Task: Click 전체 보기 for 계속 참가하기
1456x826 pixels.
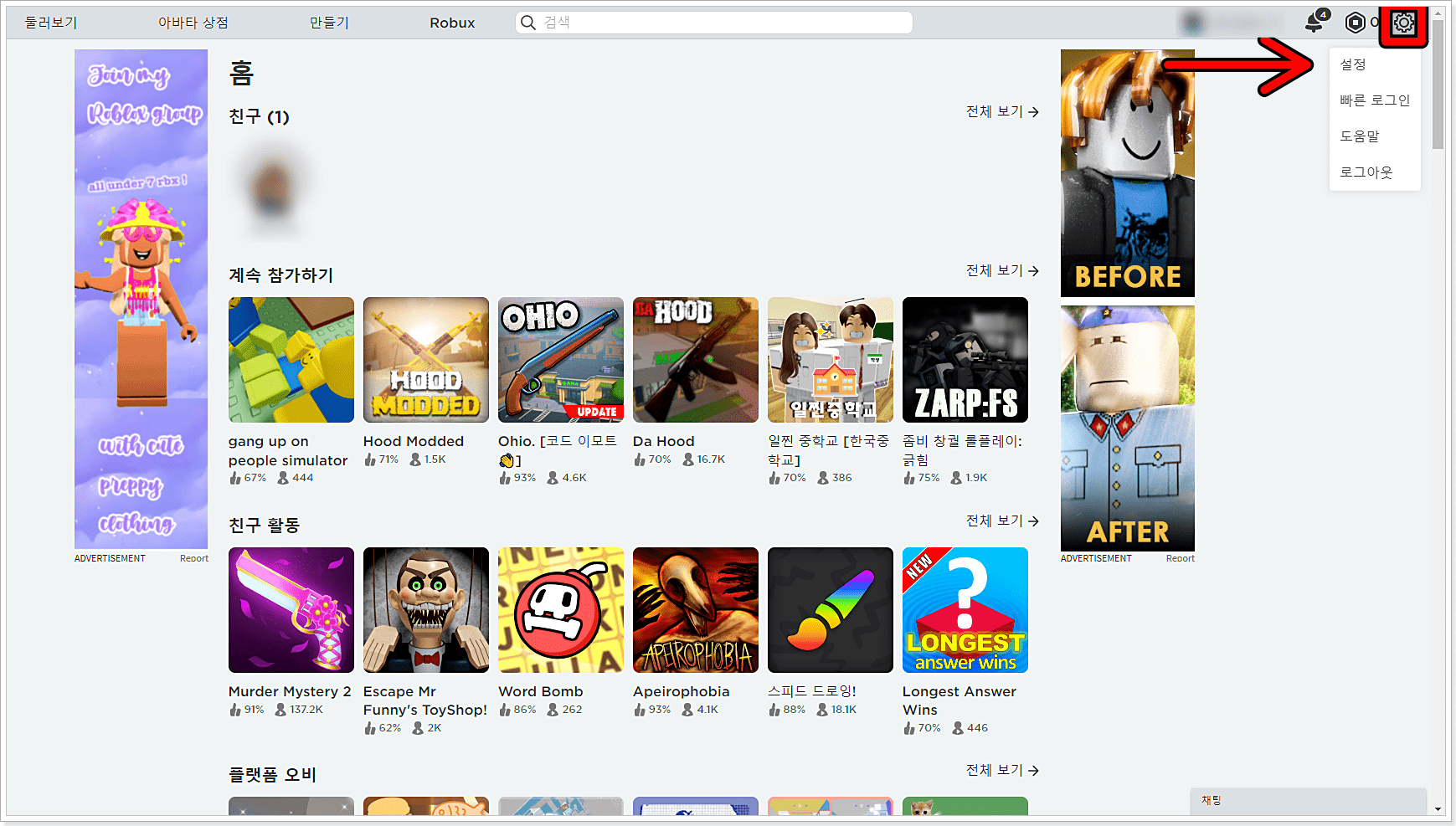Action: point(1002,270)
